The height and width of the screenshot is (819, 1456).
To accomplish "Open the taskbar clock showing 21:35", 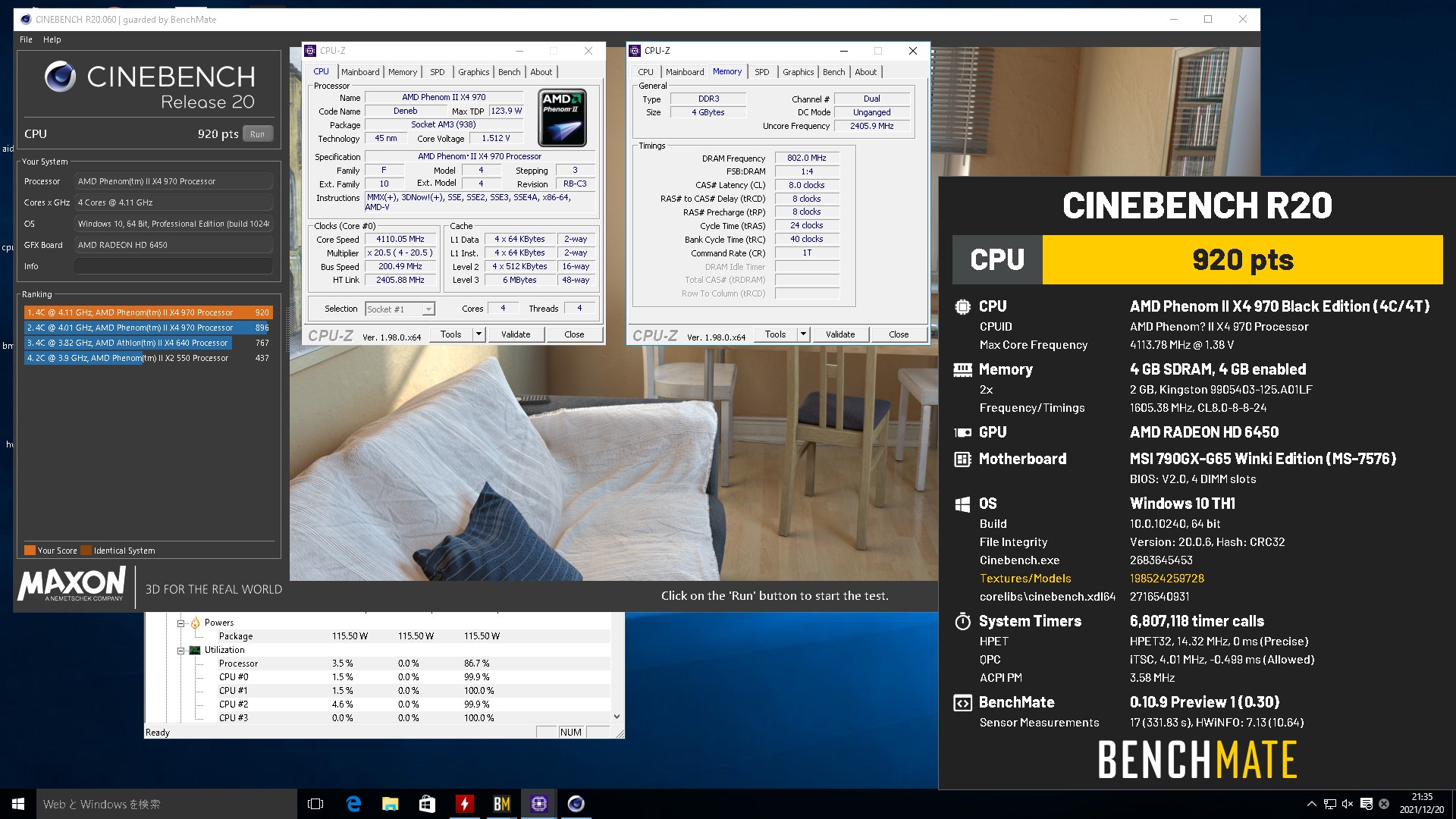I will pyautogui.click(x=1422, y=804).
